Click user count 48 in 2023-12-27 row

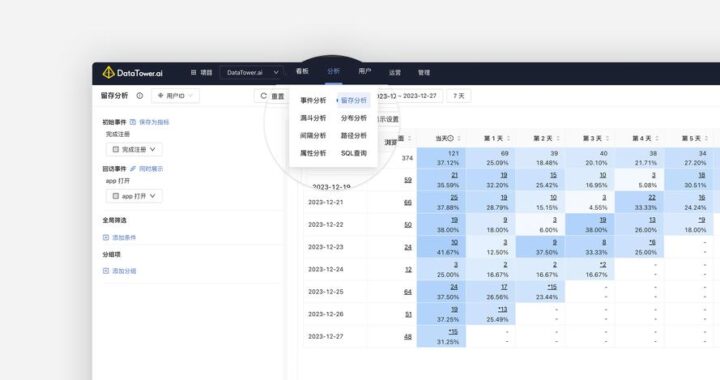tap(408, 337)
